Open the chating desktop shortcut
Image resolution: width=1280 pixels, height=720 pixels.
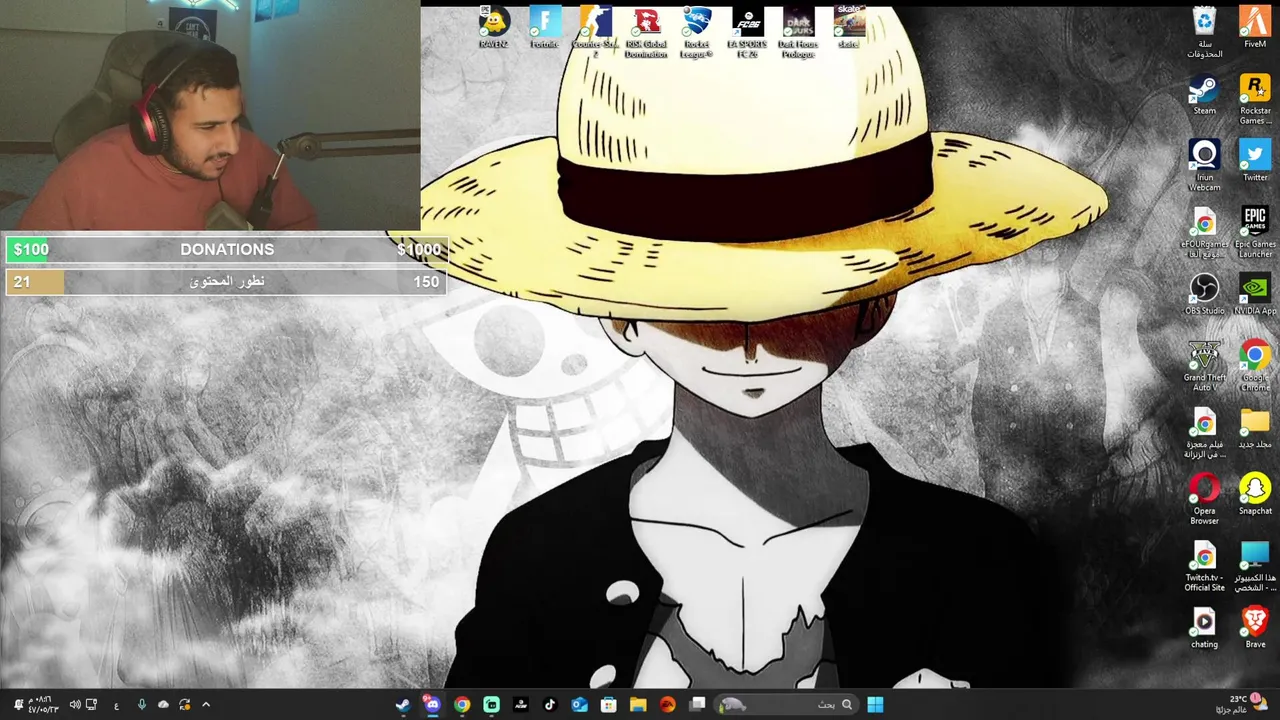pos(1204,628)
